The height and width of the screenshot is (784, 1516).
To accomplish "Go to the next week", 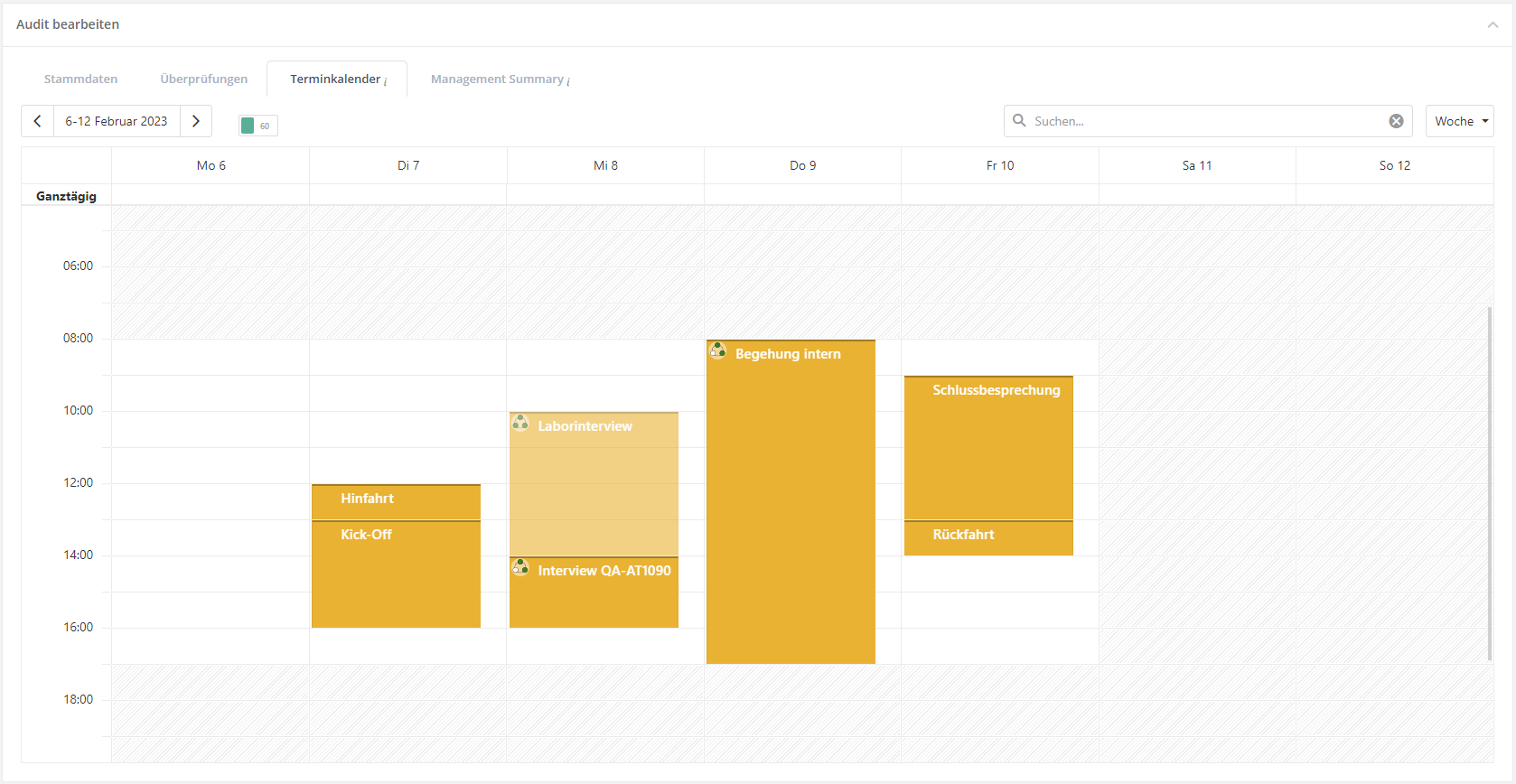I will (196, 121).
